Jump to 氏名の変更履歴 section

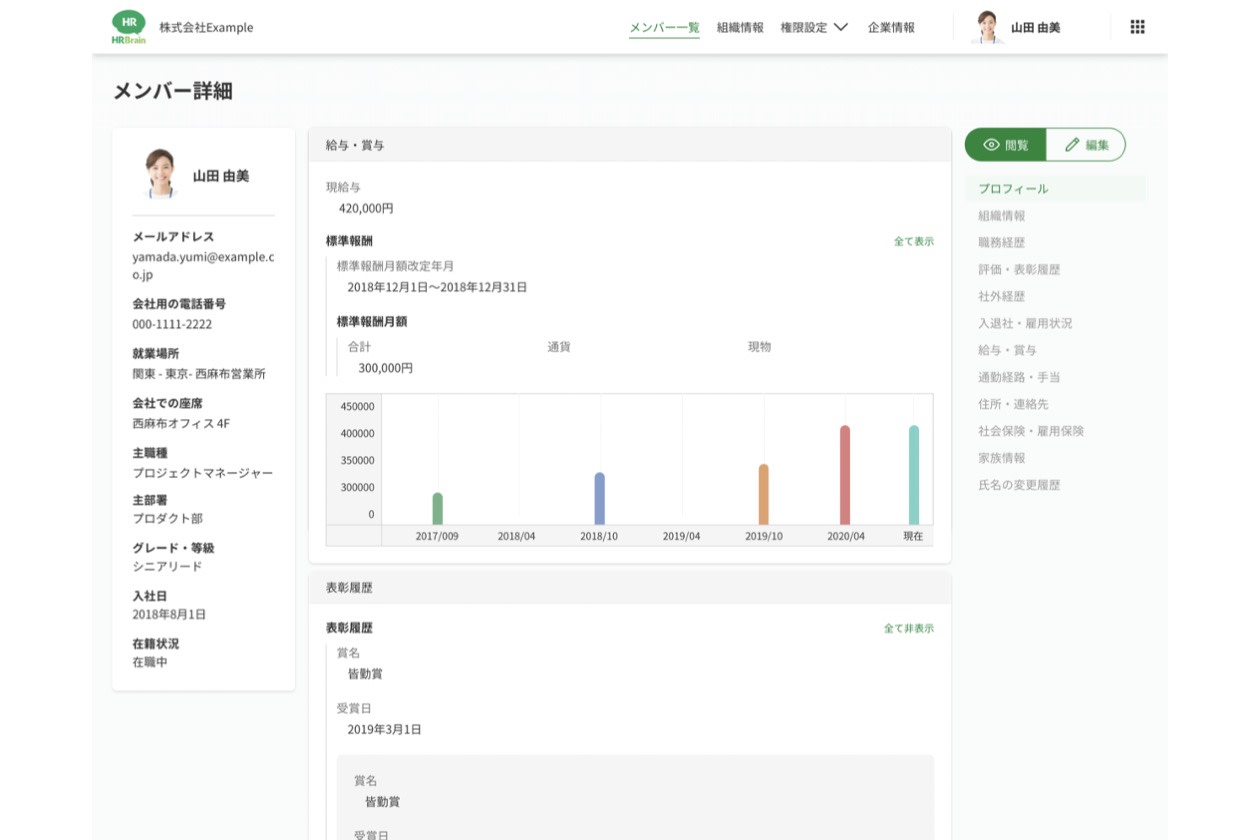[1019, 485]
